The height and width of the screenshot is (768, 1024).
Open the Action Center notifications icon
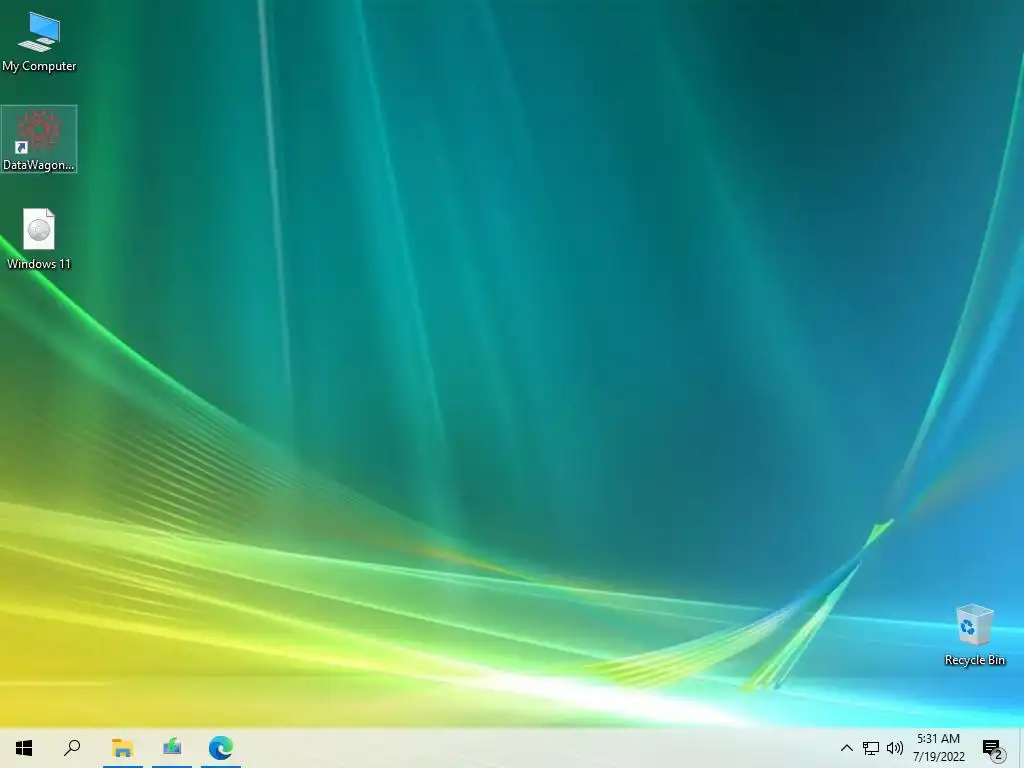993,748
